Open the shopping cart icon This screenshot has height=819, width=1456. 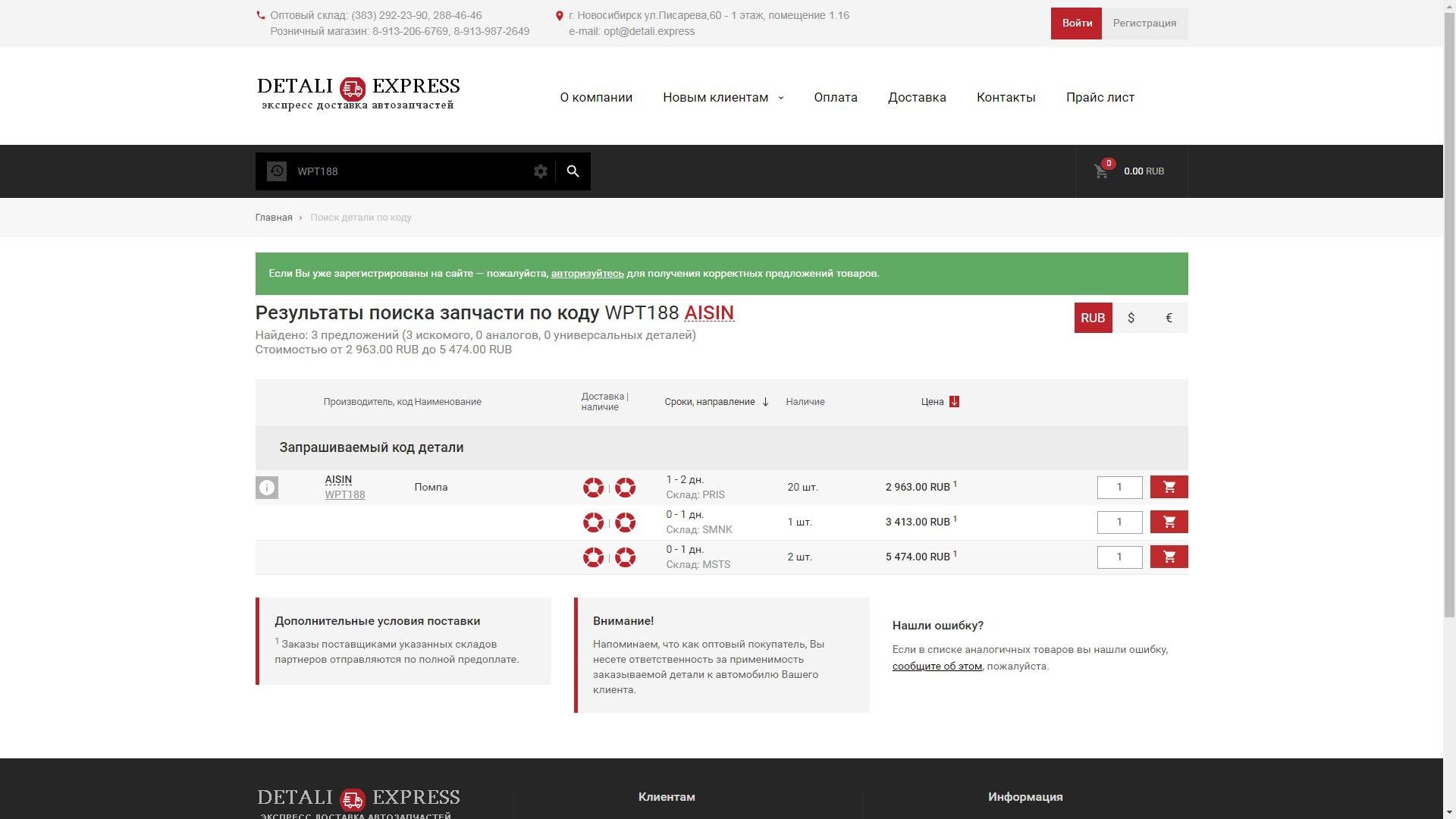click(x=1101, y=171)
